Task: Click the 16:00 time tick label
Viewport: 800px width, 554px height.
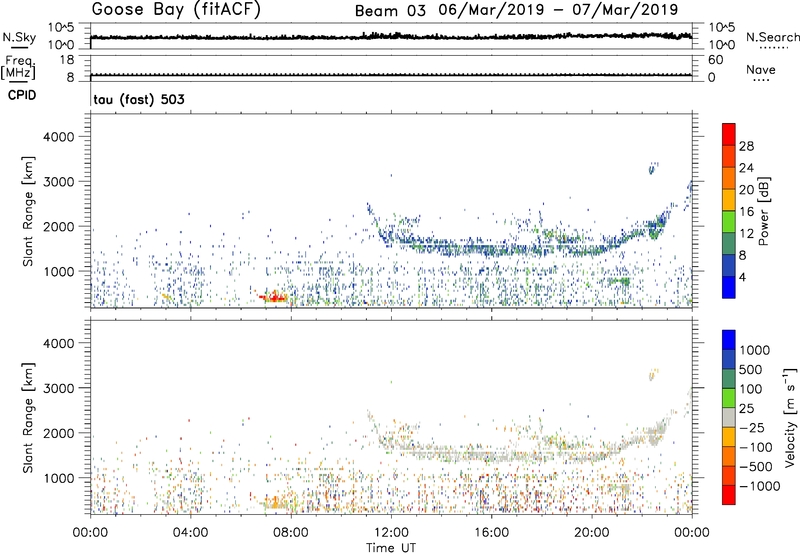Action: pyautogui.click(x=491, y=532)
